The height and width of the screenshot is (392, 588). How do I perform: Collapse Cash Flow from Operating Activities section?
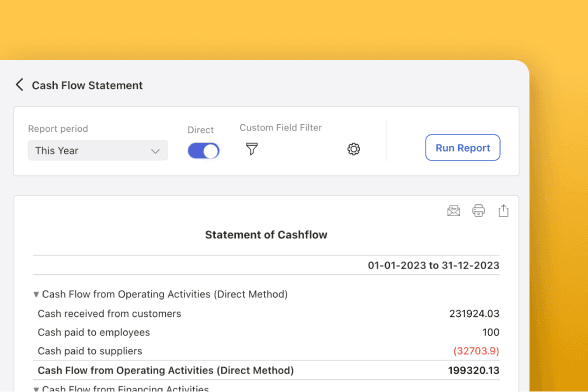[x=36, y=294]
